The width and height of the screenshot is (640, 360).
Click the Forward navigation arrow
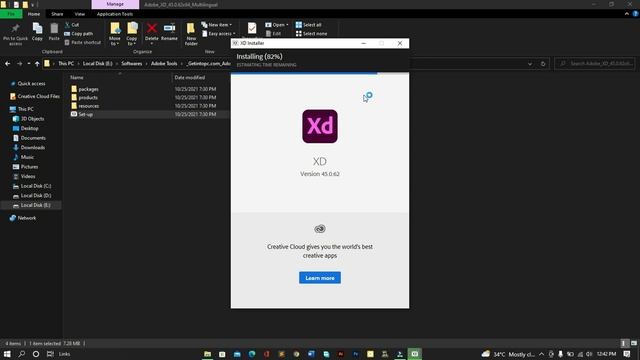click(x=19, y=64)
